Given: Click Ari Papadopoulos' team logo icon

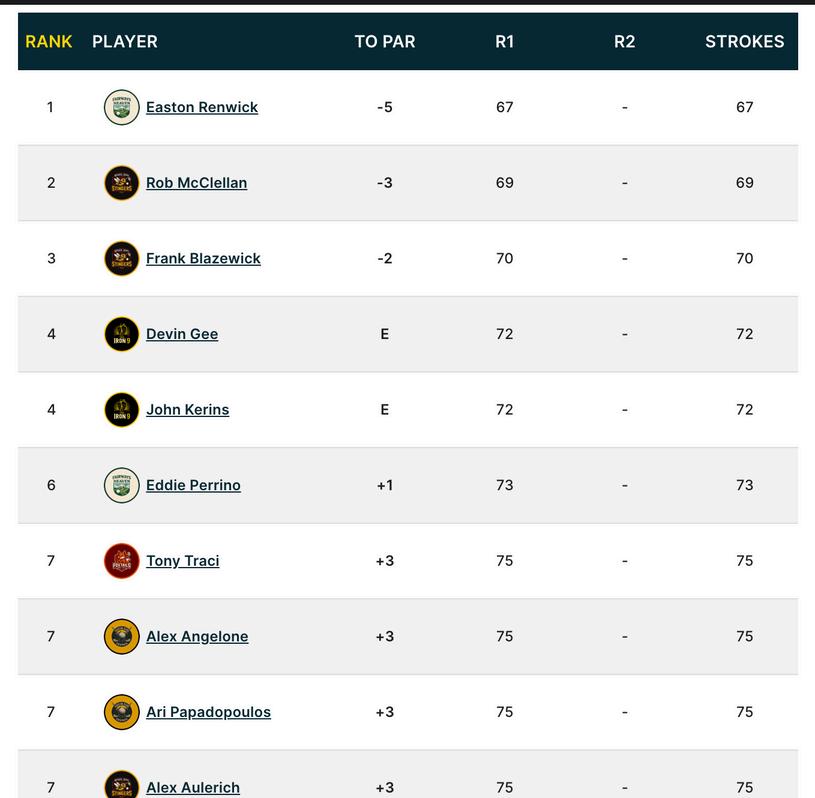Looking at the screenshot, I should (x=121, y=712).
